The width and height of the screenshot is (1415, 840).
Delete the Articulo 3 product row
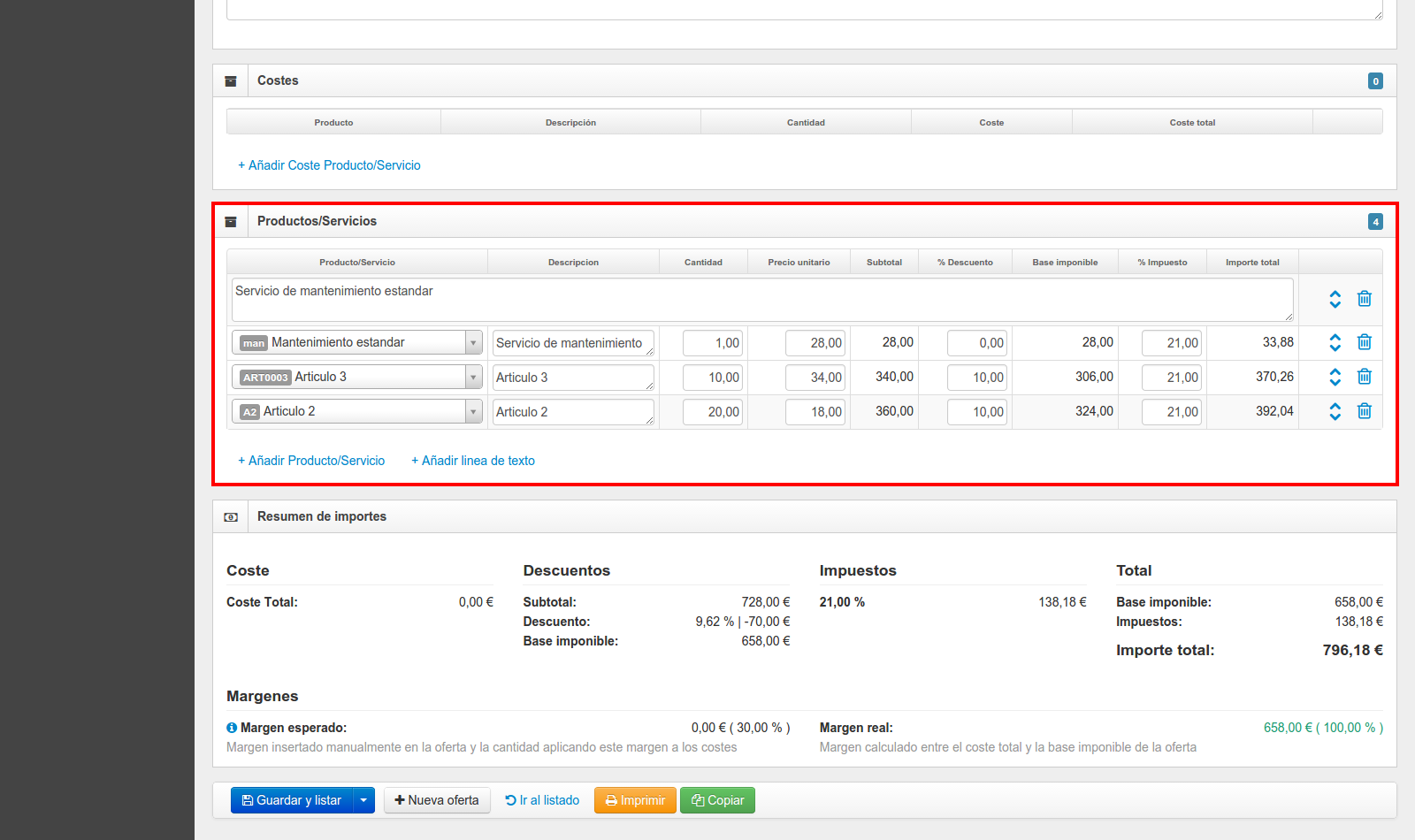[1365, 377]
